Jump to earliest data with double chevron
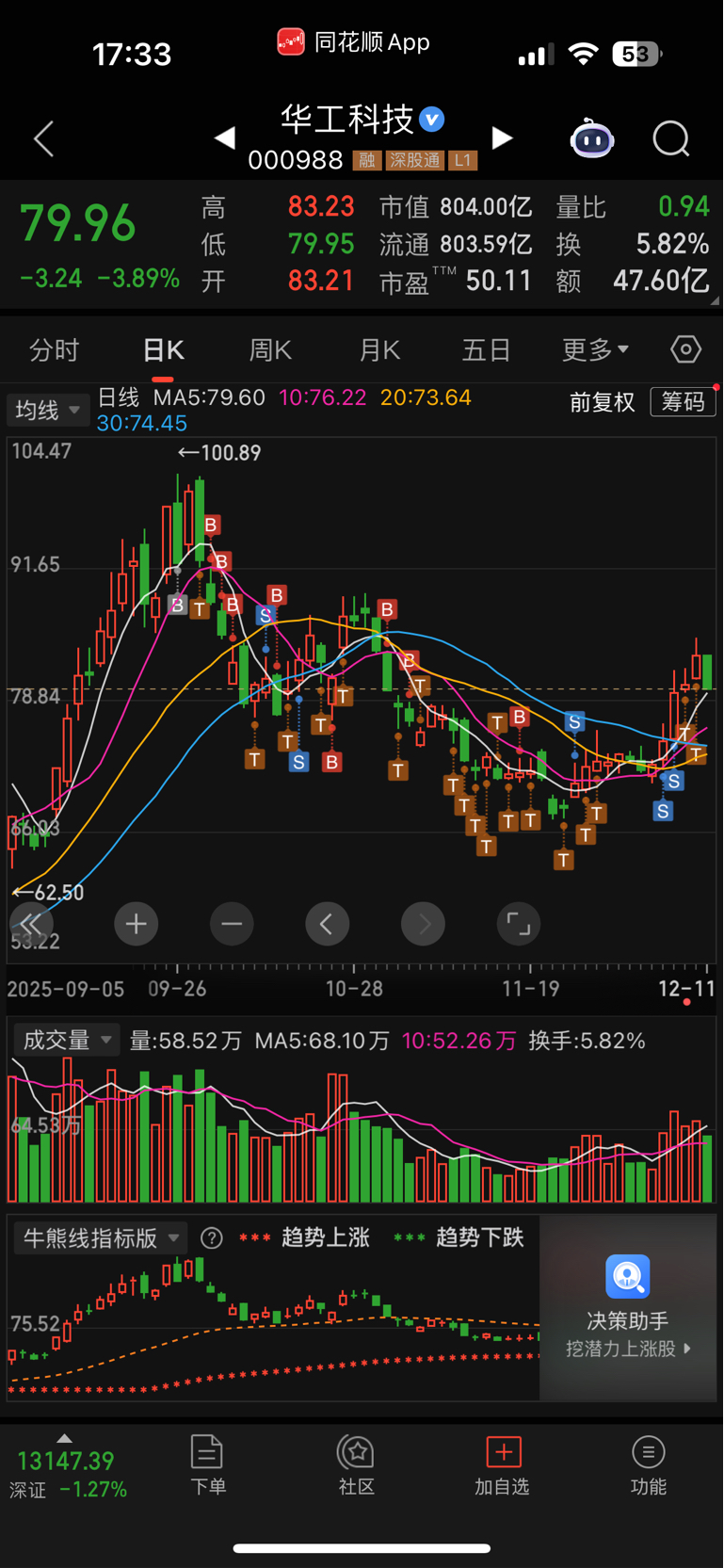 click(31, 924)
